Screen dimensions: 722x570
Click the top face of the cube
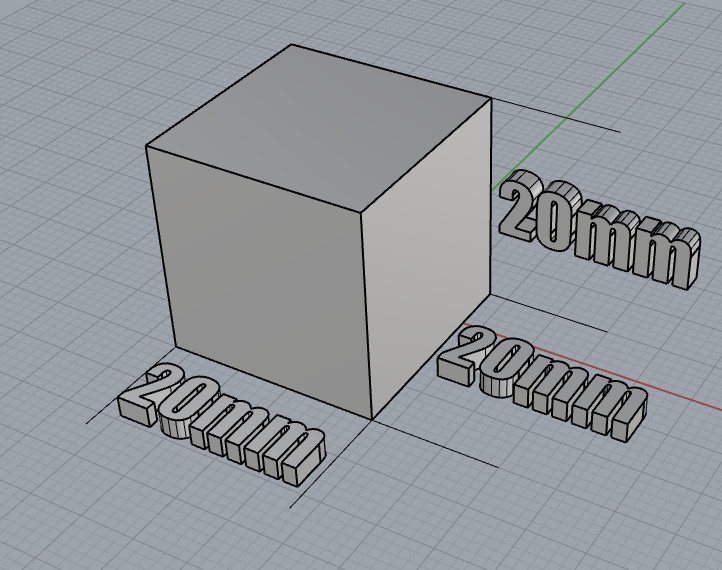click(x=318, y=129)
